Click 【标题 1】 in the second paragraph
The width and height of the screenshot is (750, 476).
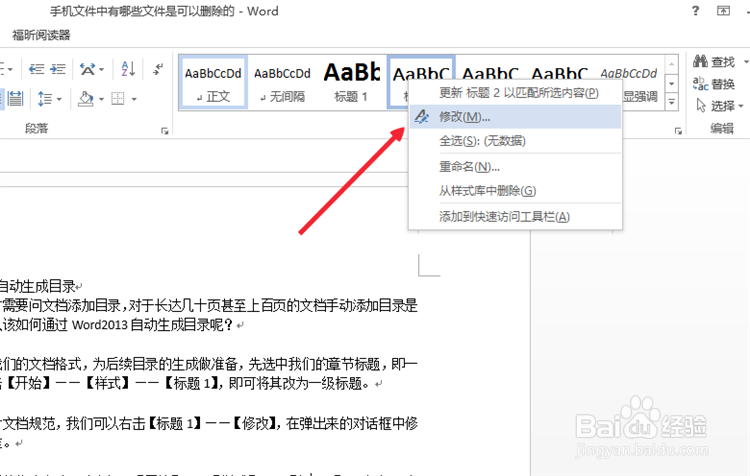174,424
